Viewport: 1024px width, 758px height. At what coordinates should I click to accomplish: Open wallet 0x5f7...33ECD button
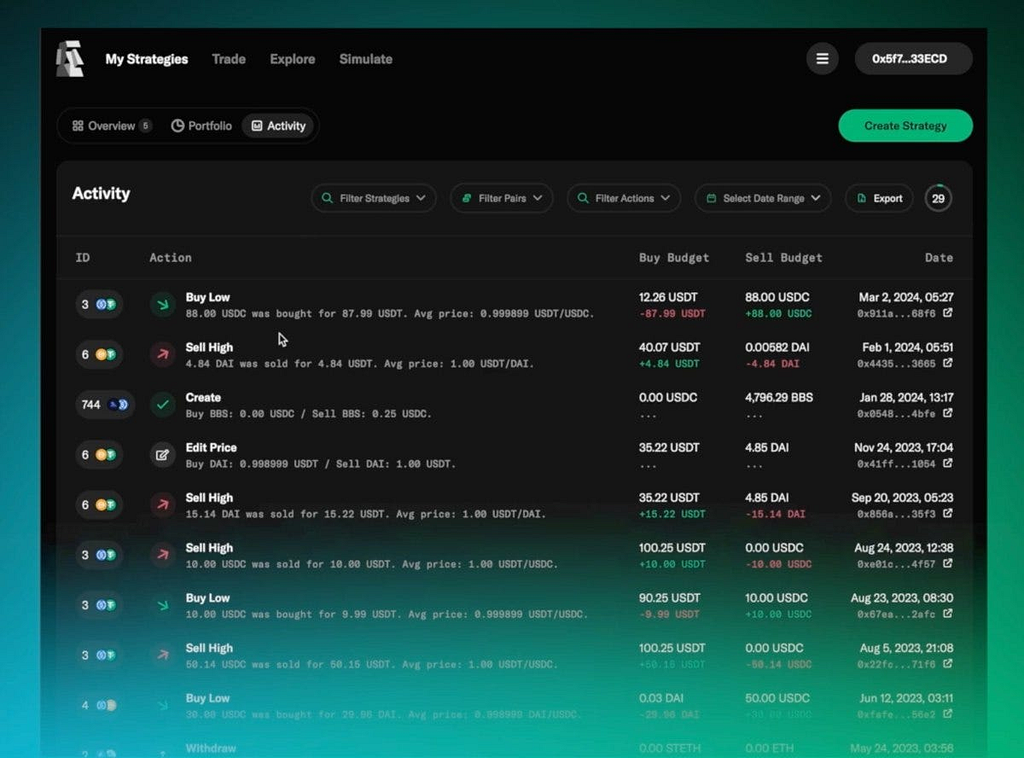[x=913, y=59]
